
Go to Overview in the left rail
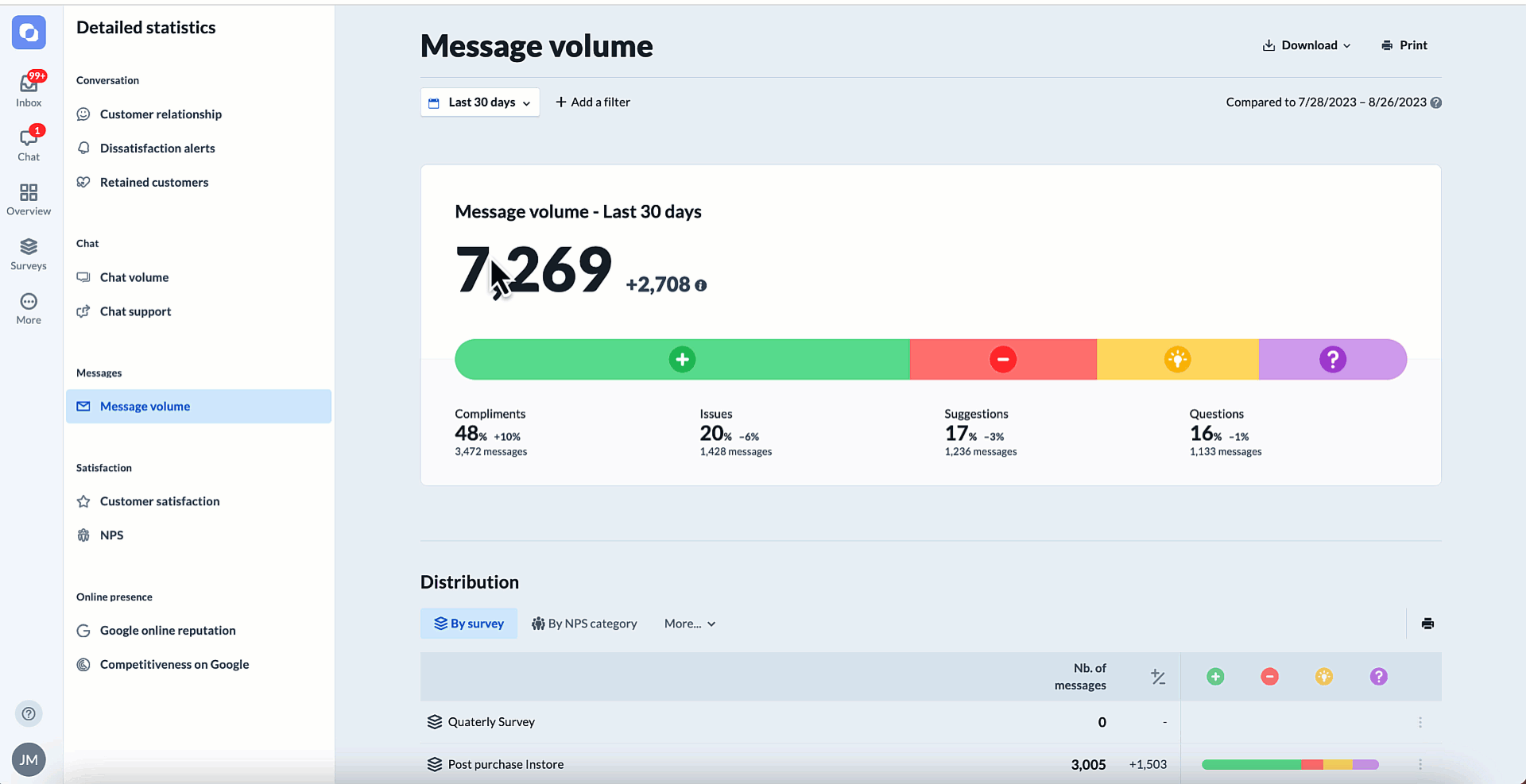point(29,199)
